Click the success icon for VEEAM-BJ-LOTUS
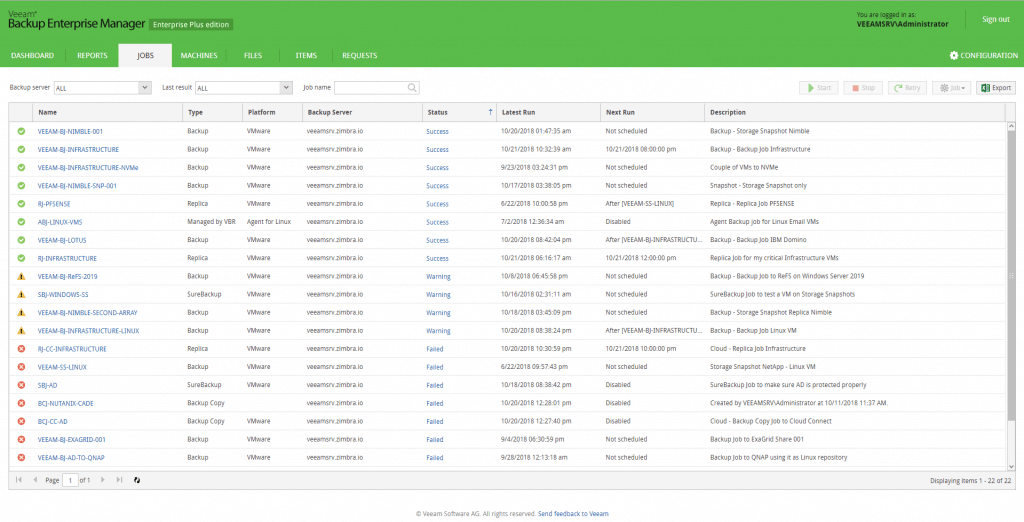1024x522 pixels. click(21, 240)
